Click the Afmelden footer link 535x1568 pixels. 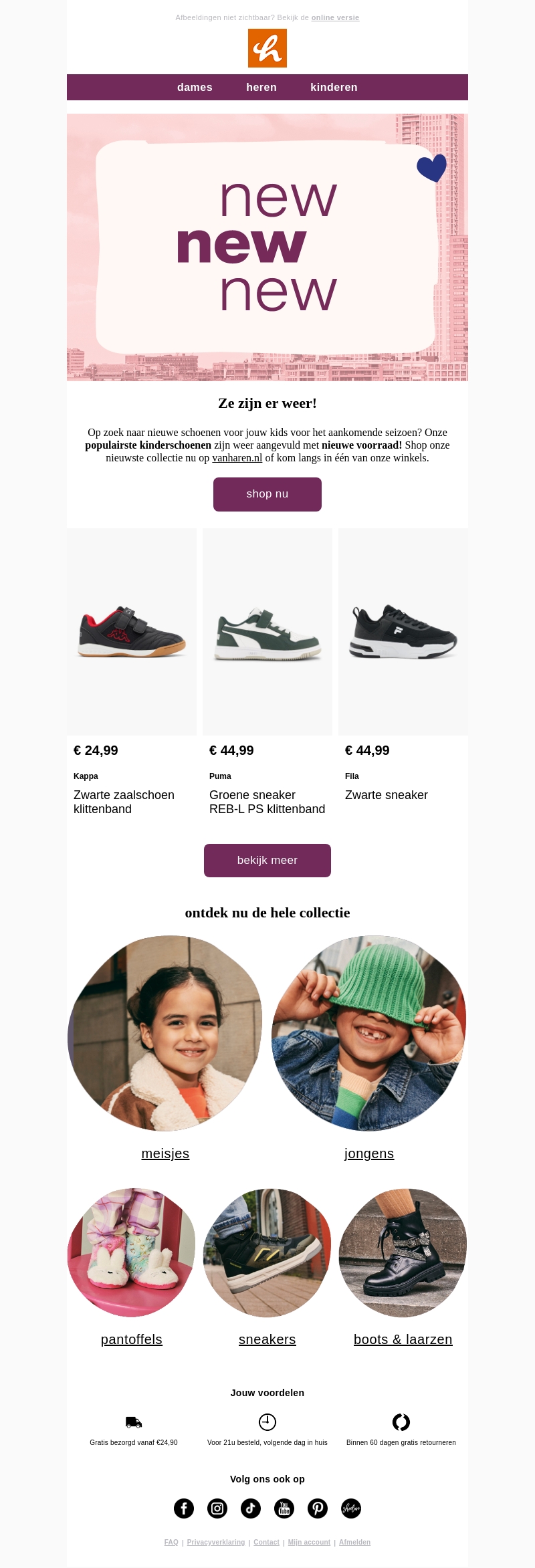(x=354, y=1543)
